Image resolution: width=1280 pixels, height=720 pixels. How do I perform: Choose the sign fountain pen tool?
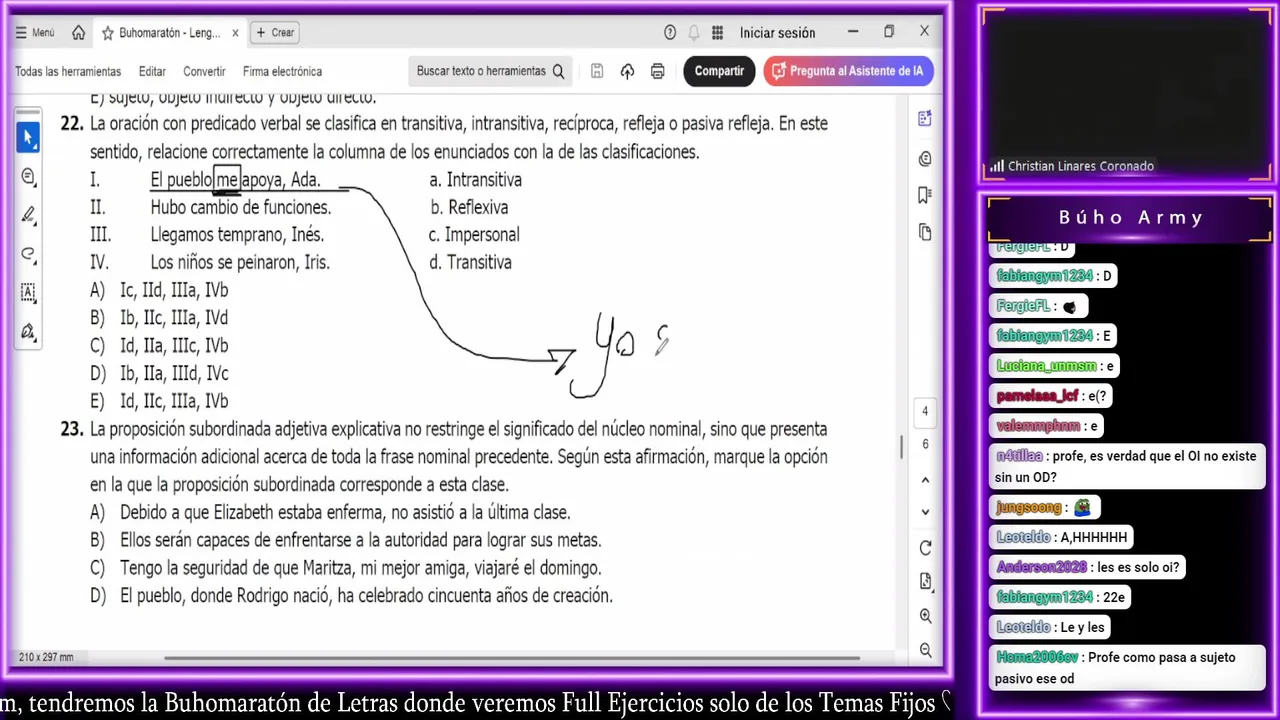coord(28,331)
